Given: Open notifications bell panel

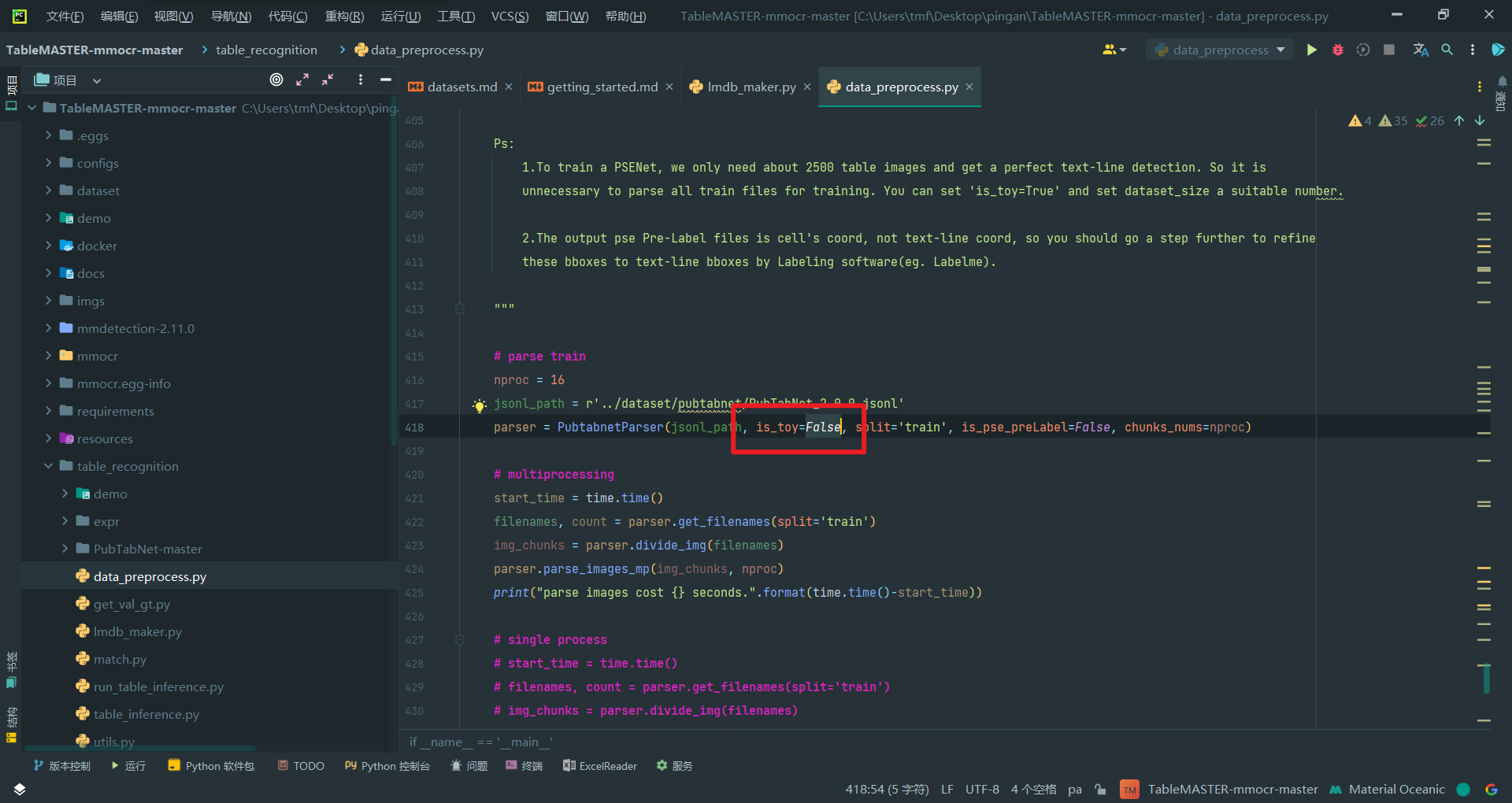Looking at the screenshot, I should click(x=1502, y=82).
